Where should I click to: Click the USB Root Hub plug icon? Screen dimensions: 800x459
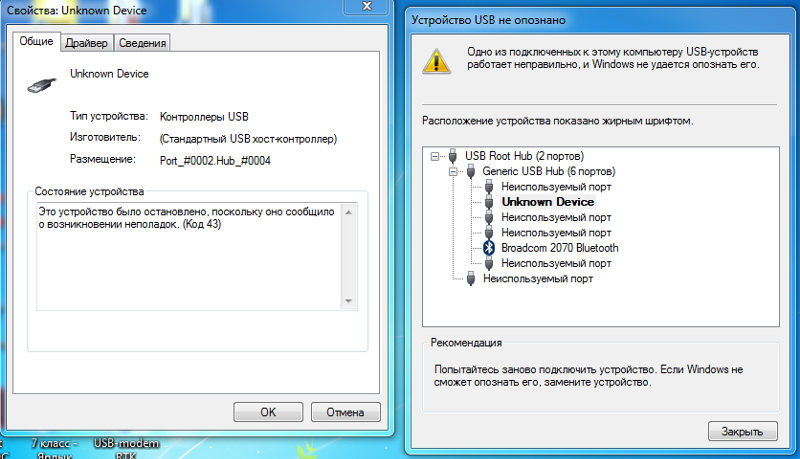(x=453, y=156)
